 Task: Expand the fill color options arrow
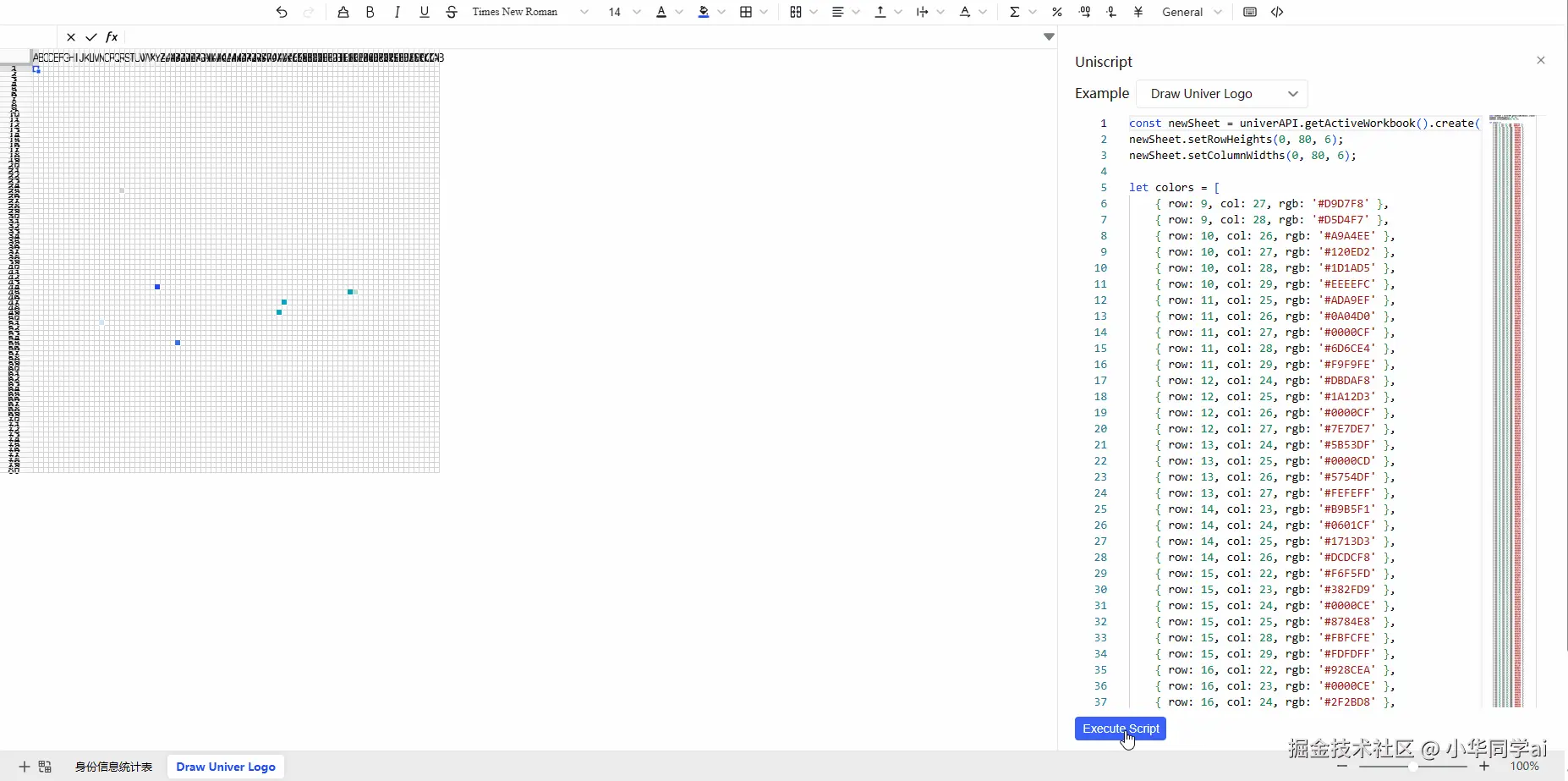(721, 12)
